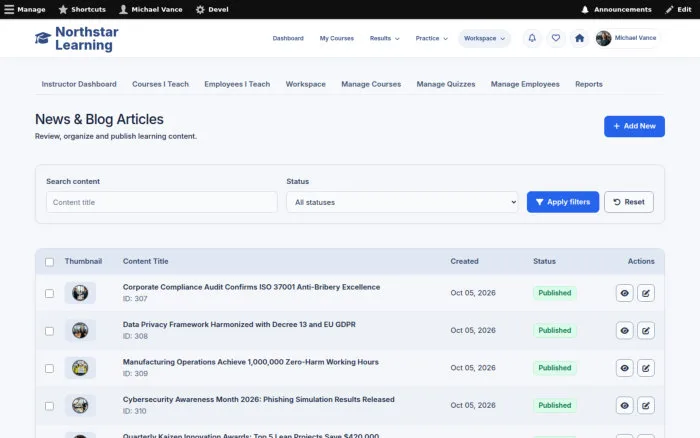Screen dimensions: 700x438
Task: Click the Add New button
Action: [x=634, y=126]
